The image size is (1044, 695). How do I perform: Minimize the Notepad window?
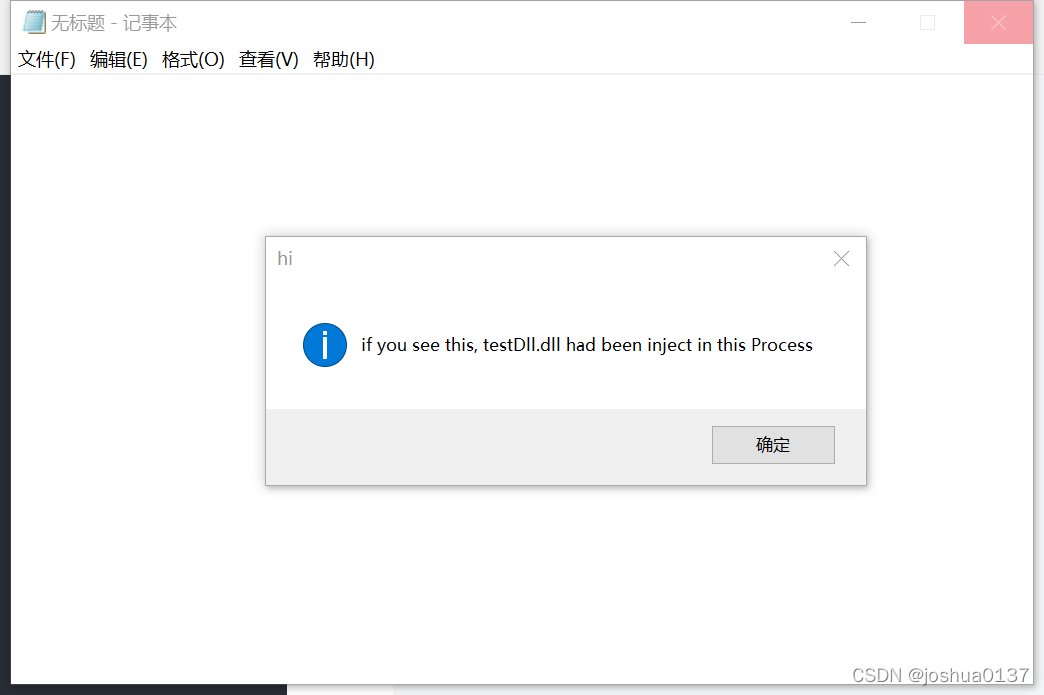click(858, 23)
